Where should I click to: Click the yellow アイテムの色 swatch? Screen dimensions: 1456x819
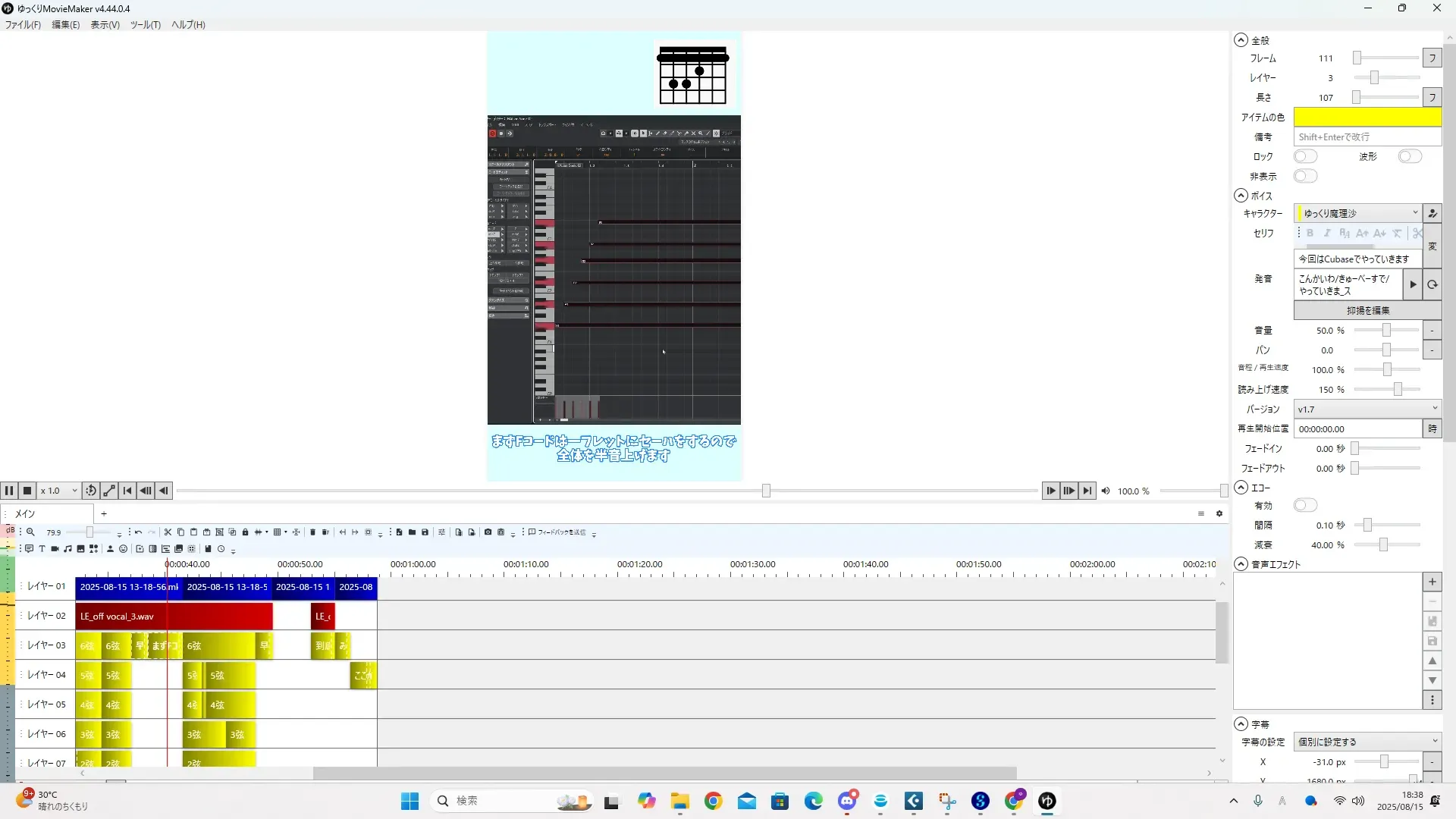pos(1367,117)
